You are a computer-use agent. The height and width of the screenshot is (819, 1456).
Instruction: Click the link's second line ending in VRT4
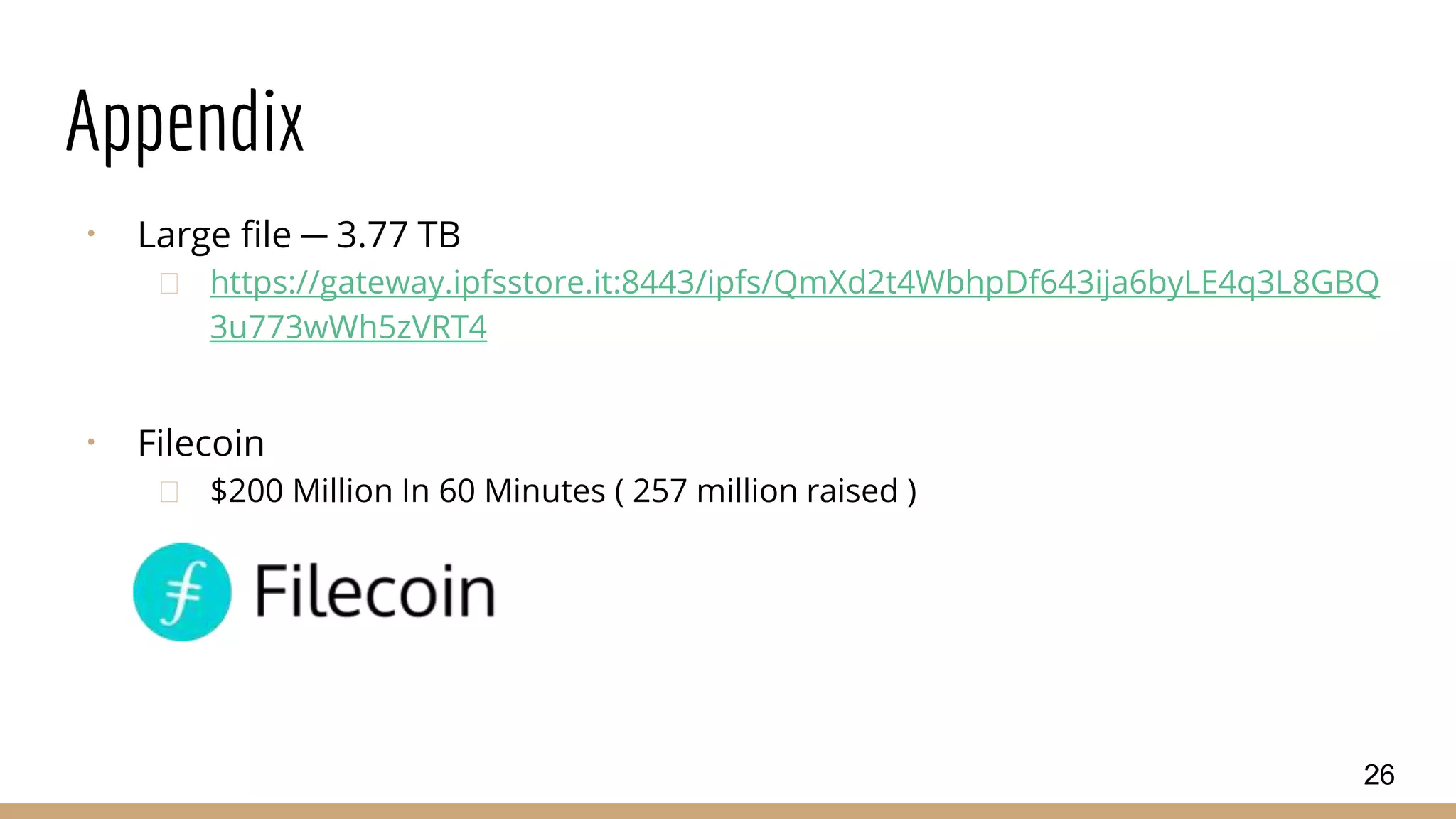tap(348, 328)
